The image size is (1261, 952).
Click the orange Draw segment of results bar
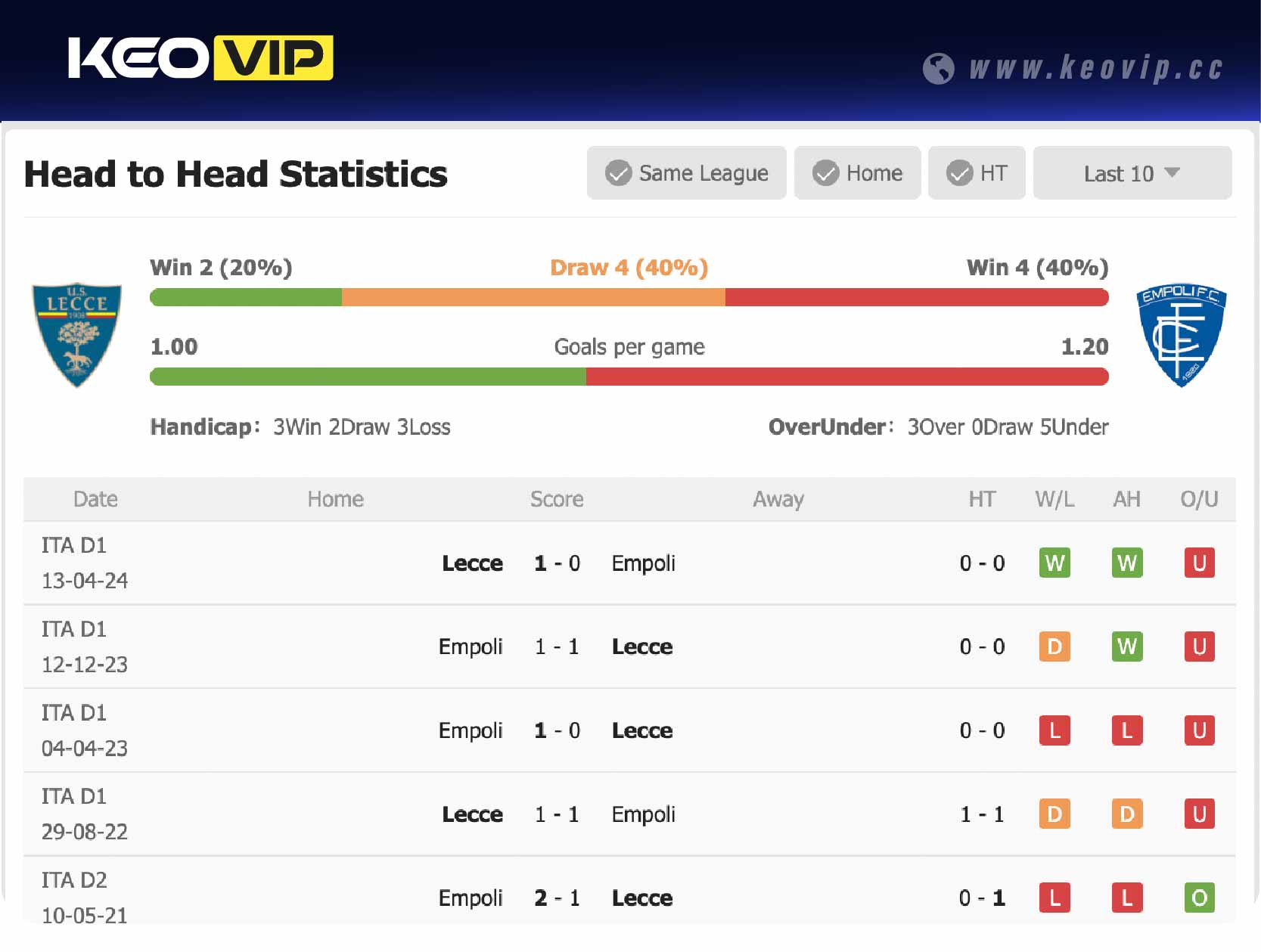[533, 297]
